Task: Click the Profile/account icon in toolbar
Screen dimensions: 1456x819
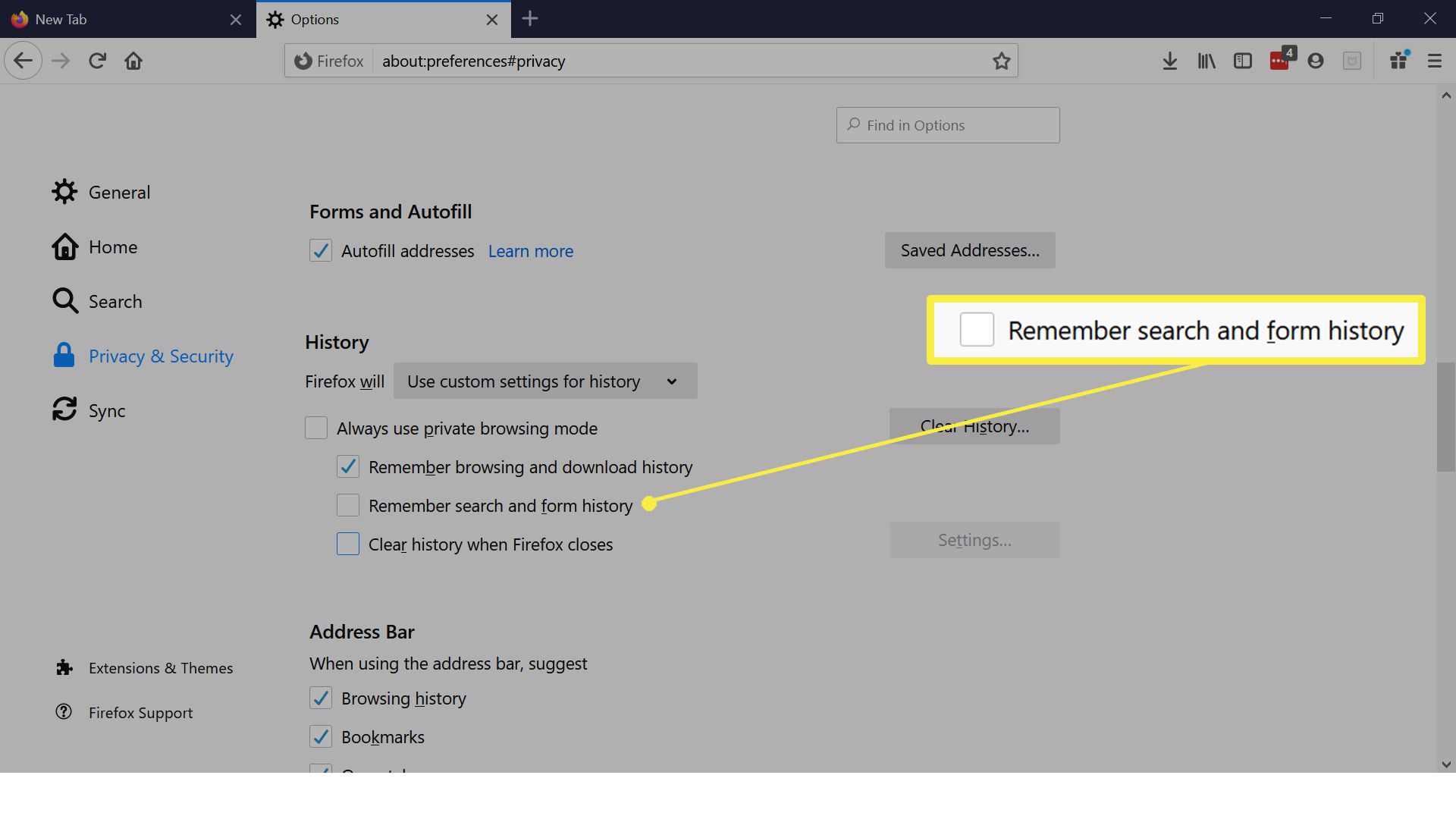Action: point(1314,60)
